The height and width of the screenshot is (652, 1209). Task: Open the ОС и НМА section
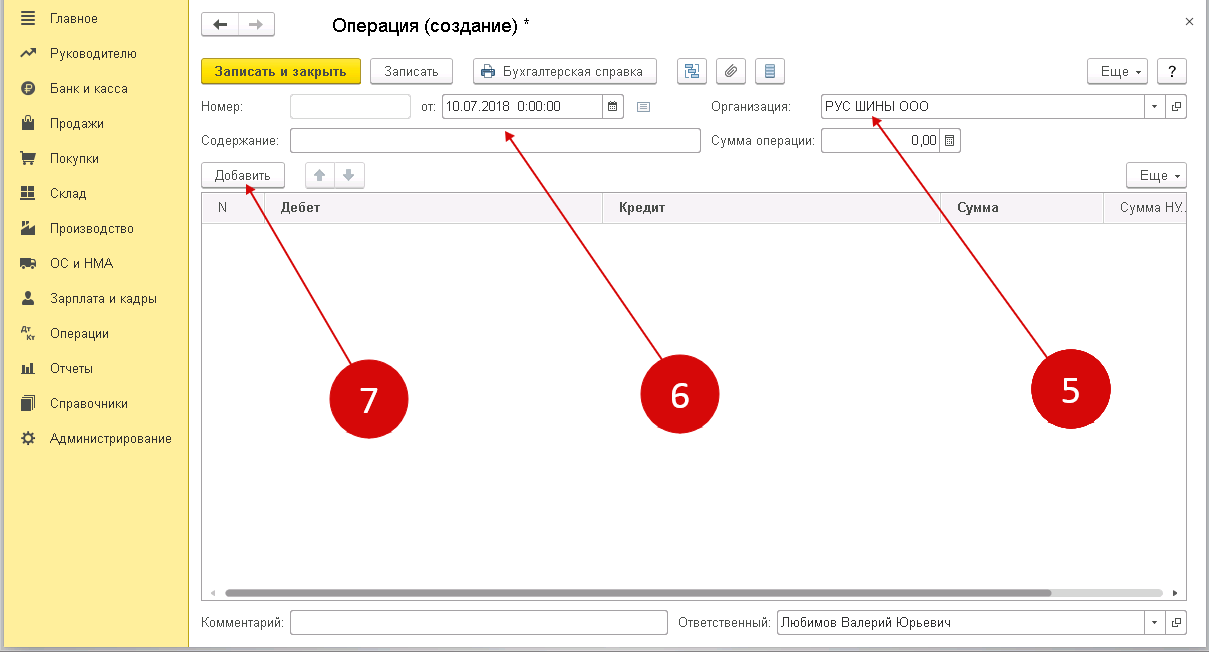(81, 263)
